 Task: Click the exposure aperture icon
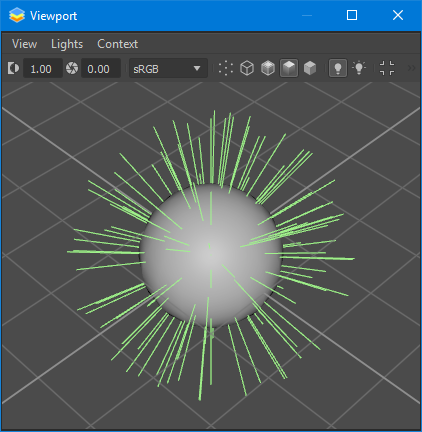tap(72, 68)
